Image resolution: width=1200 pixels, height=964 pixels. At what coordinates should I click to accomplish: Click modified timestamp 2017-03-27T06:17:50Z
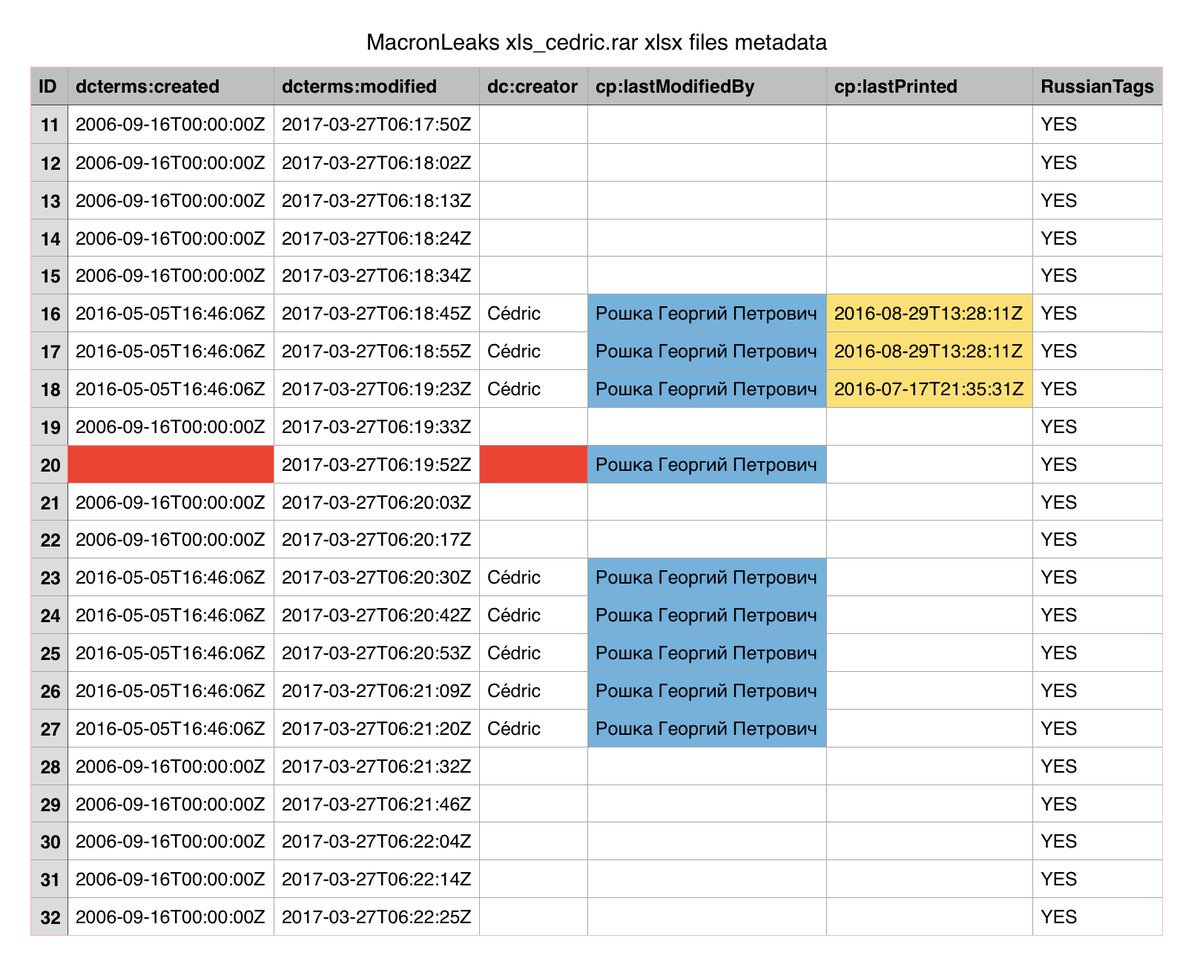tap(376, 125)
